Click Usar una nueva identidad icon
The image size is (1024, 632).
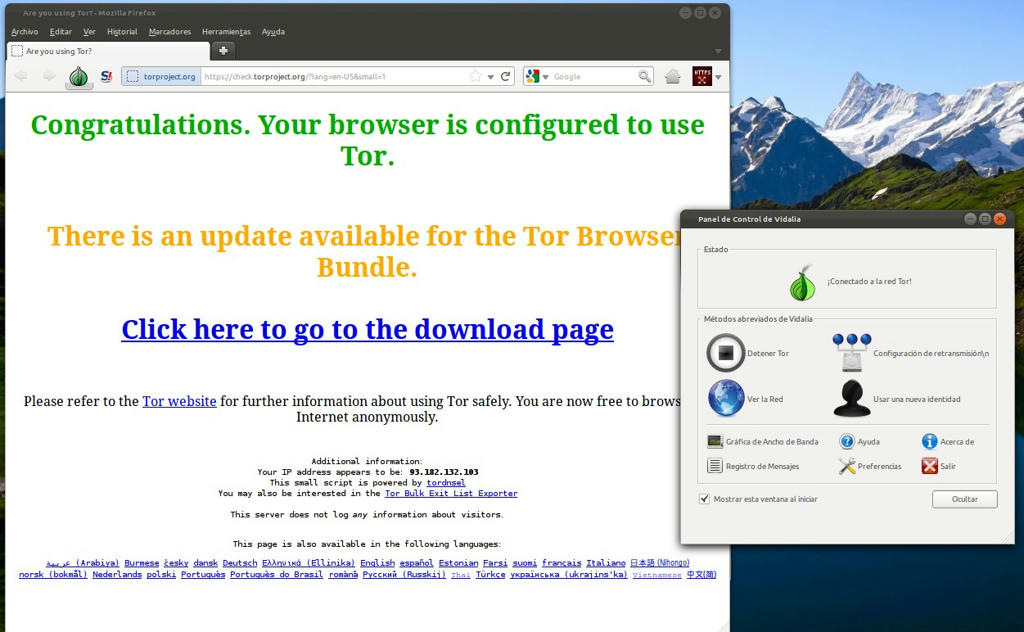tap(852, 398)
